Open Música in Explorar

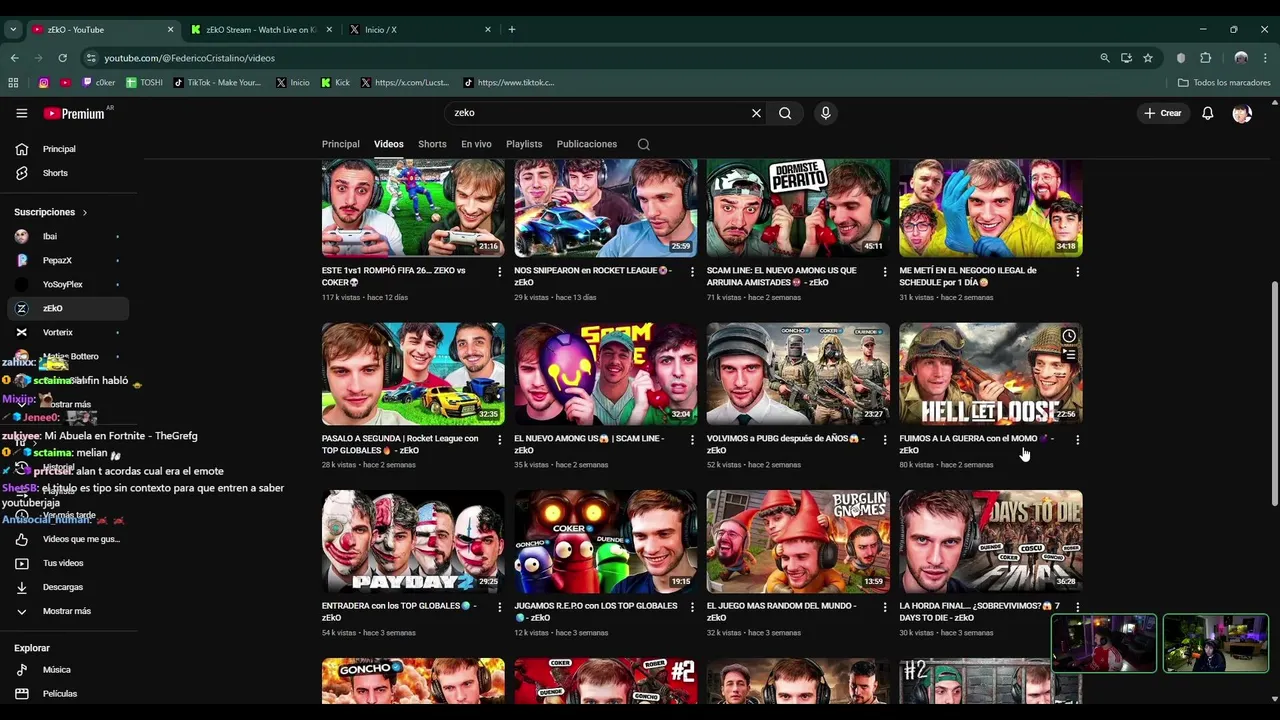[x=66, y=670]
